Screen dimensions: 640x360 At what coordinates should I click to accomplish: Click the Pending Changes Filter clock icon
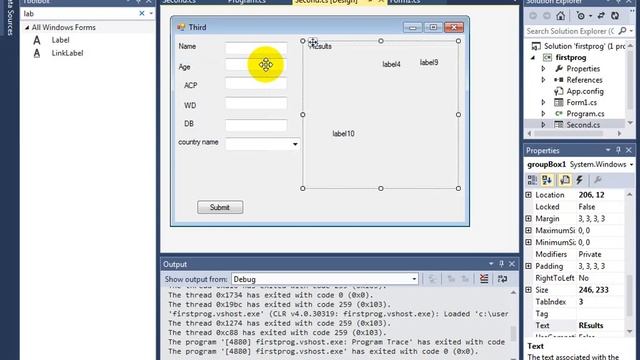coord(580,16)
